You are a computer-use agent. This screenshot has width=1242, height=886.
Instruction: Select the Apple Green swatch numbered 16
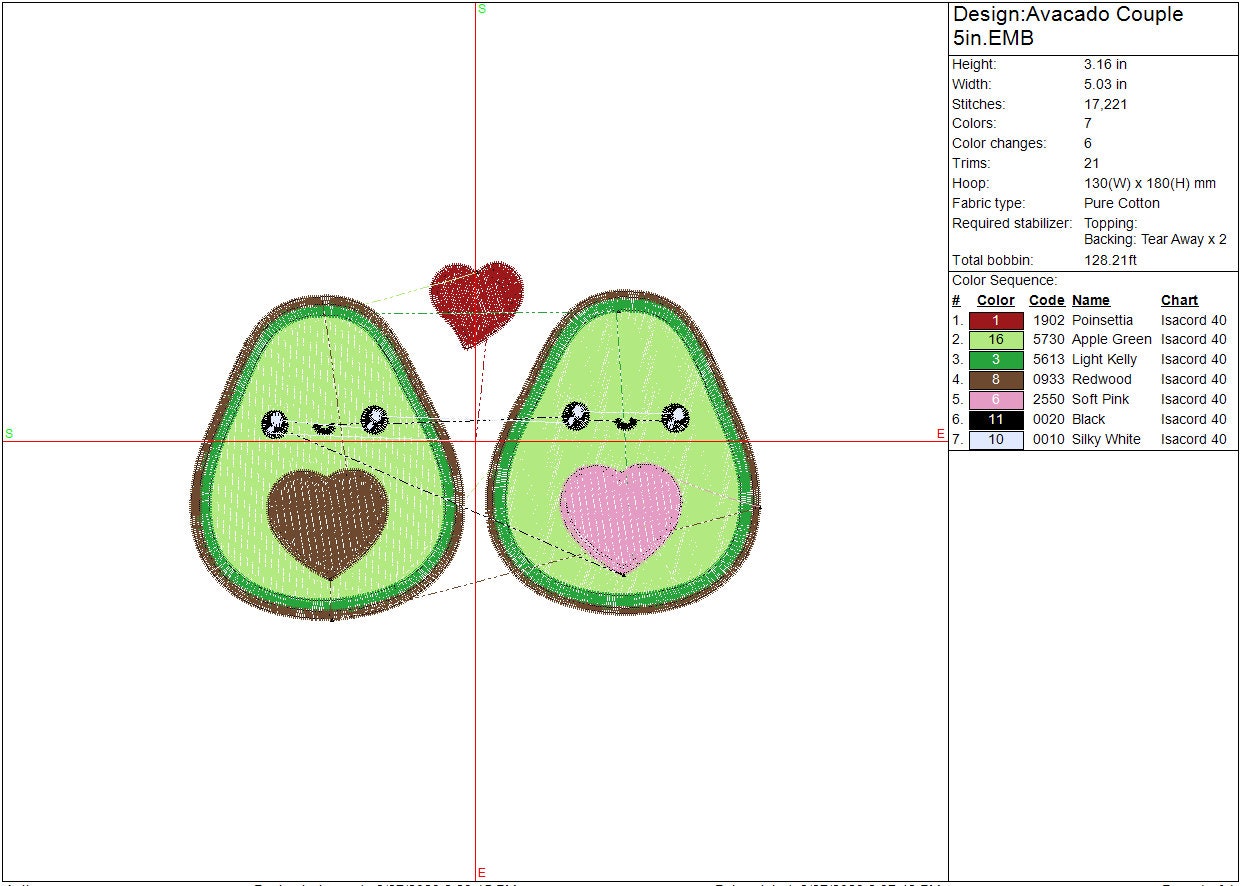(x=996, y=340)
